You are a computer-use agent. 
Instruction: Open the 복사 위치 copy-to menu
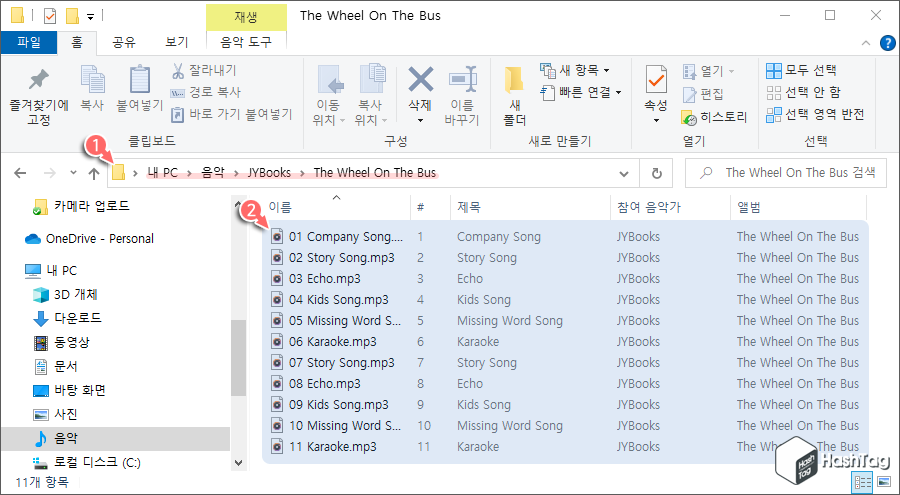click(x=370, y=95)
